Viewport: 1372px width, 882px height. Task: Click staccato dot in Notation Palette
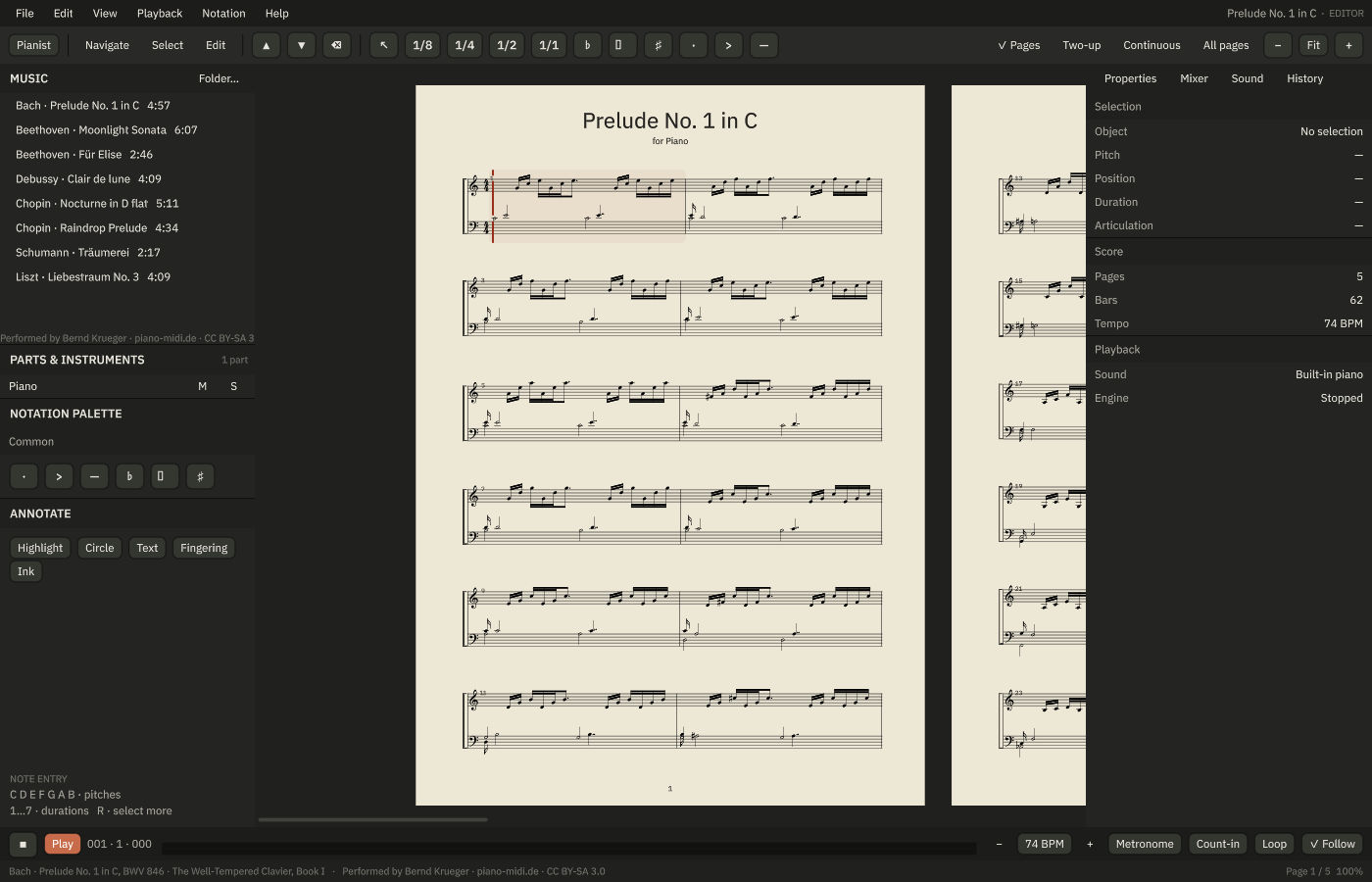pos(24,476)
